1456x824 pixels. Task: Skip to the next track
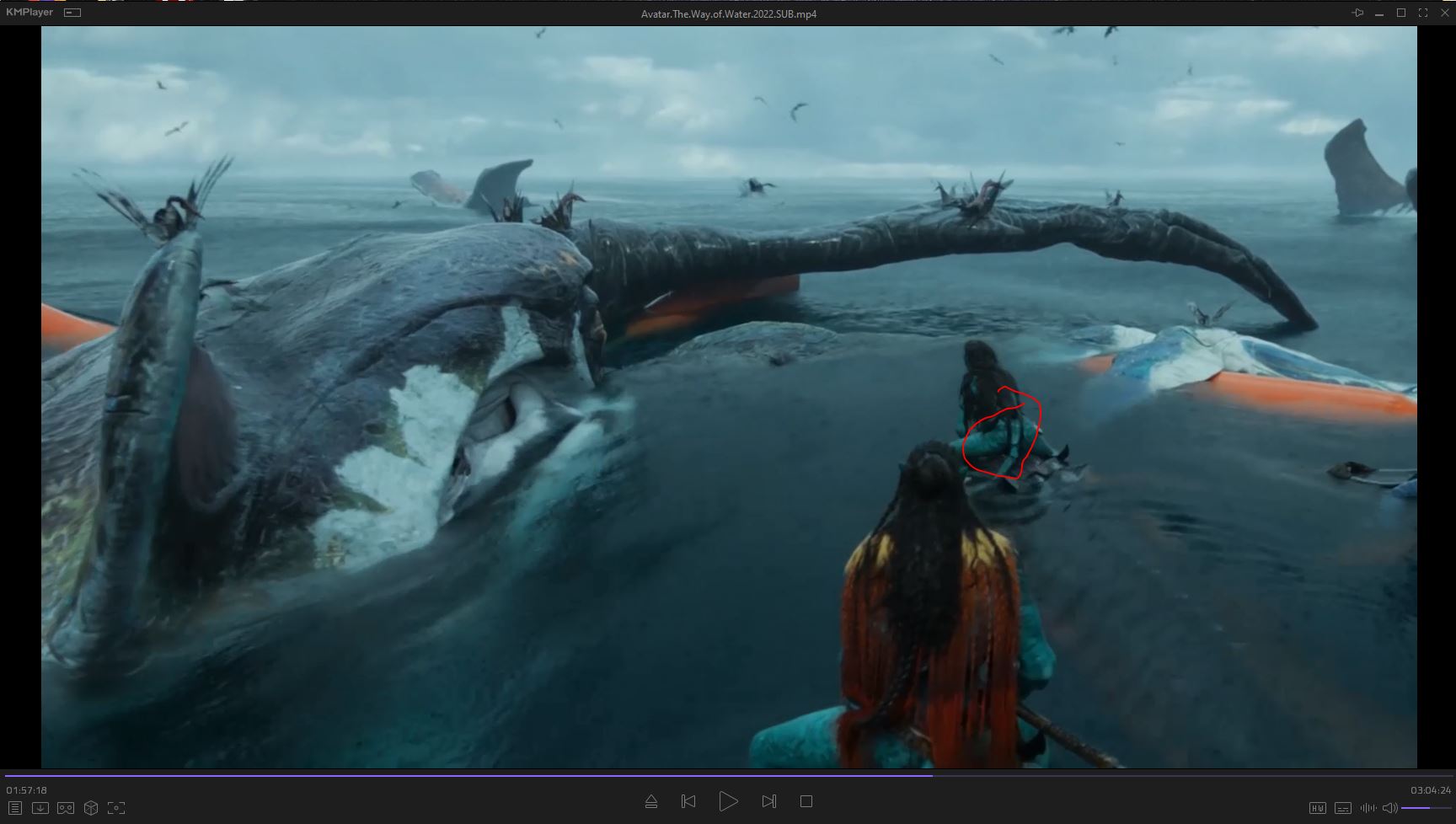[768, 801]
